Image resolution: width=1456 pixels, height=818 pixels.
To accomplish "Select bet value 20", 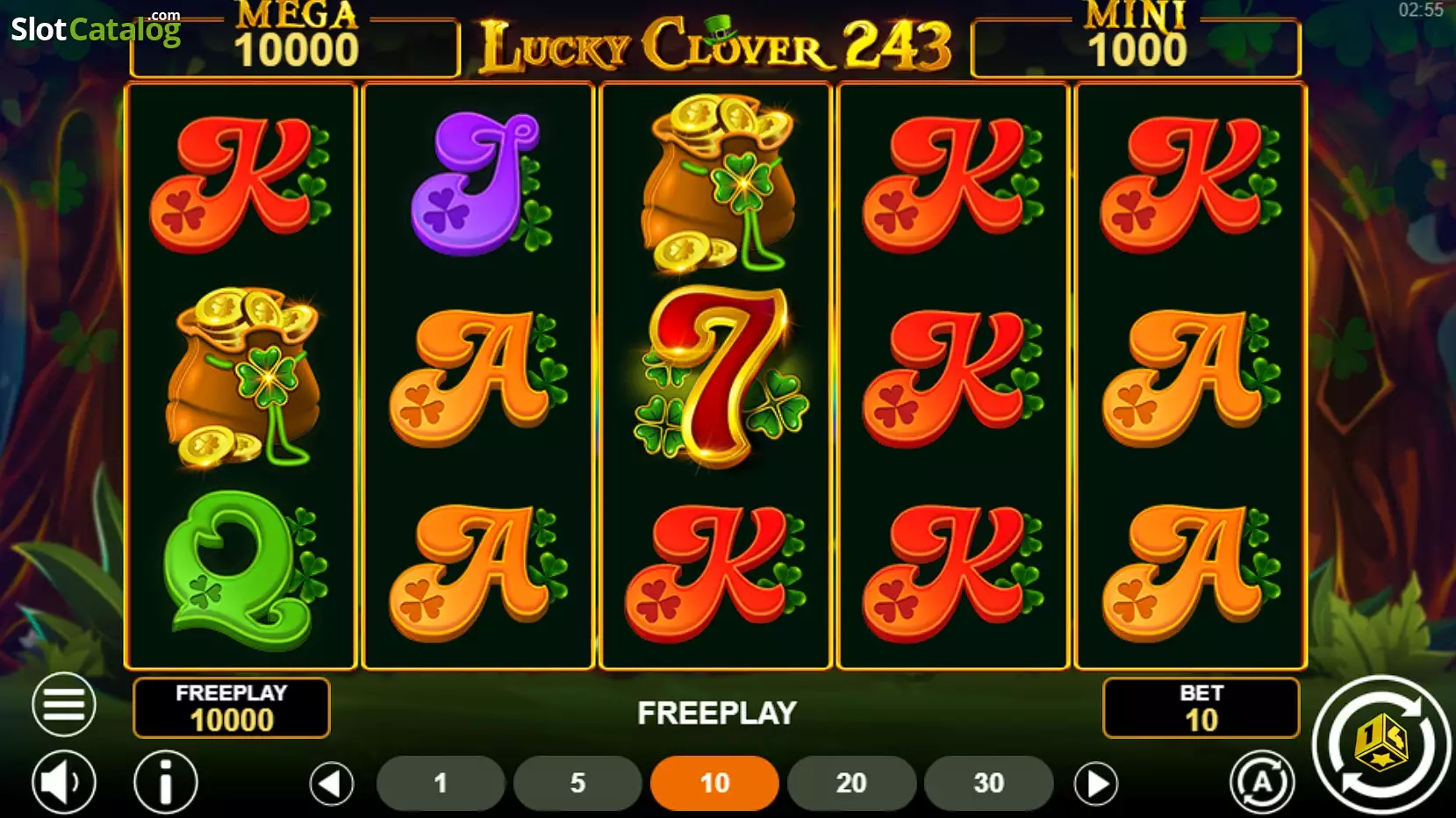I will (851, 783).
